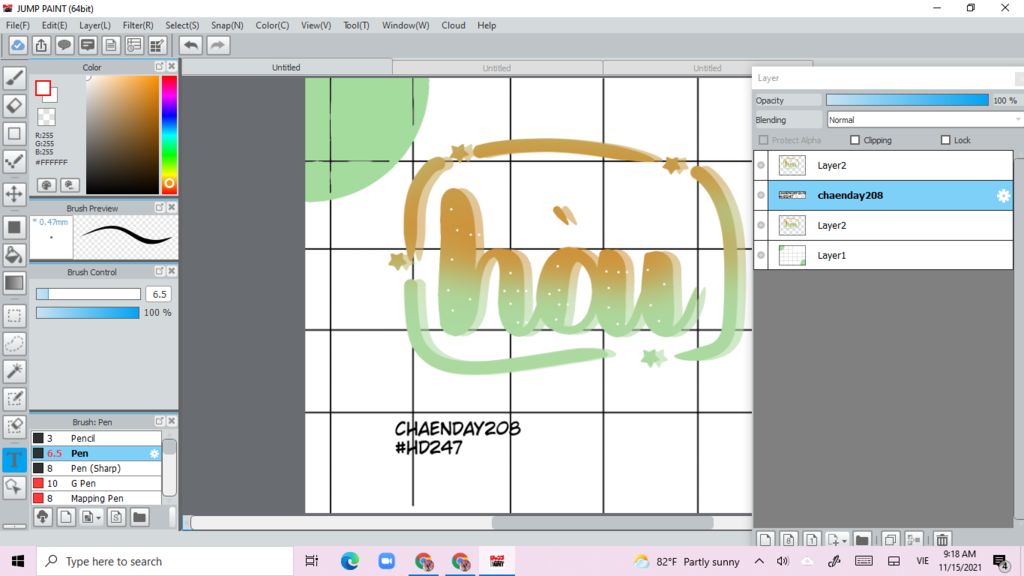
Task: Open the brush folder icon
Action: point(139,517)
